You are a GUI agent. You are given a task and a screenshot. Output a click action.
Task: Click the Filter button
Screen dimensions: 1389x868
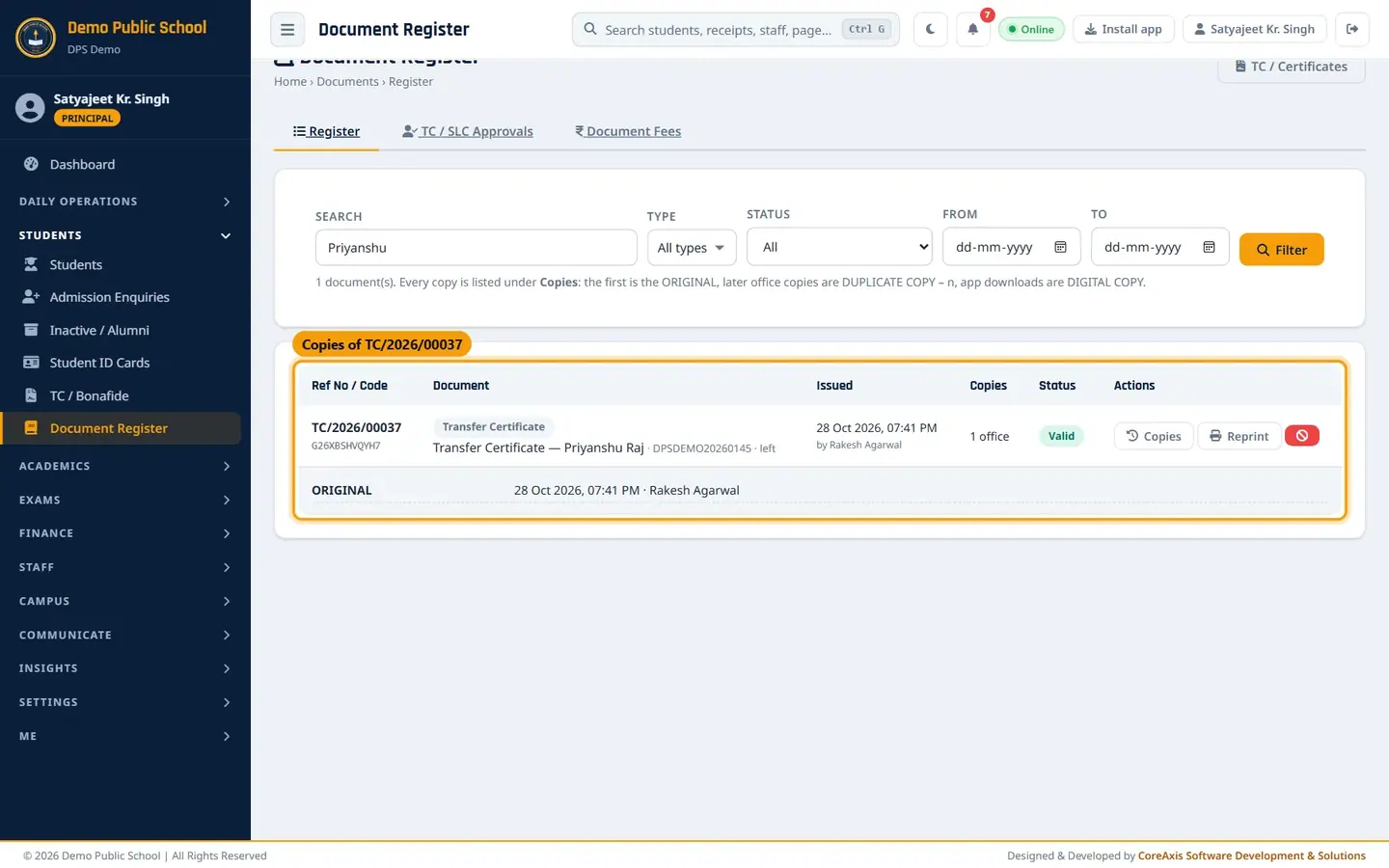[x=1281, y=250]
